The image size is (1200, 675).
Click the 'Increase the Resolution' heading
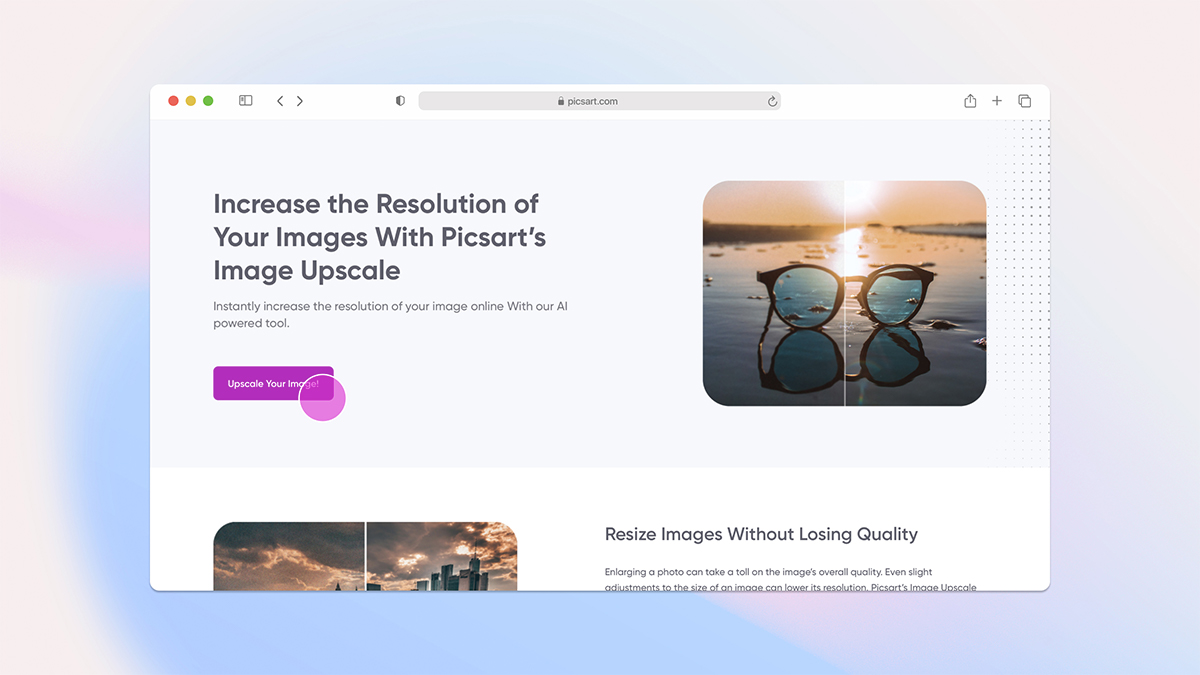point(380,237)
